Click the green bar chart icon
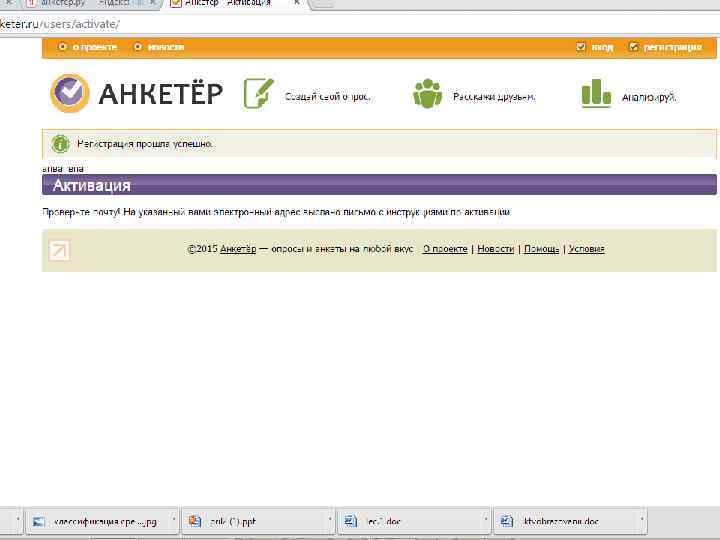Viewport: 720px width, 540px height. tap(596, 93)
